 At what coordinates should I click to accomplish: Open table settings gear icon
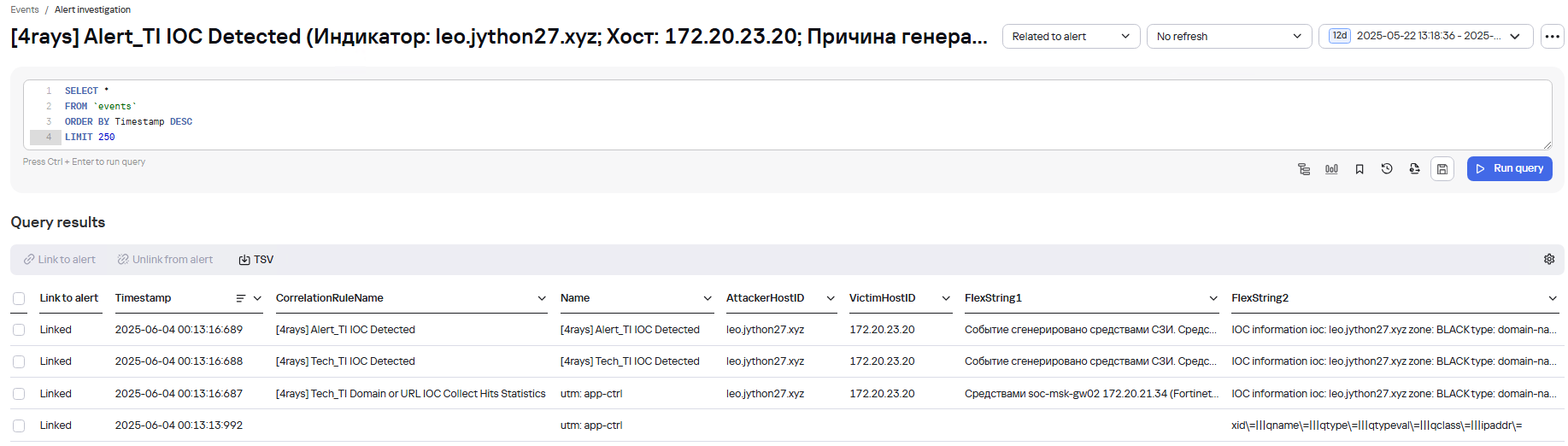1549,260
